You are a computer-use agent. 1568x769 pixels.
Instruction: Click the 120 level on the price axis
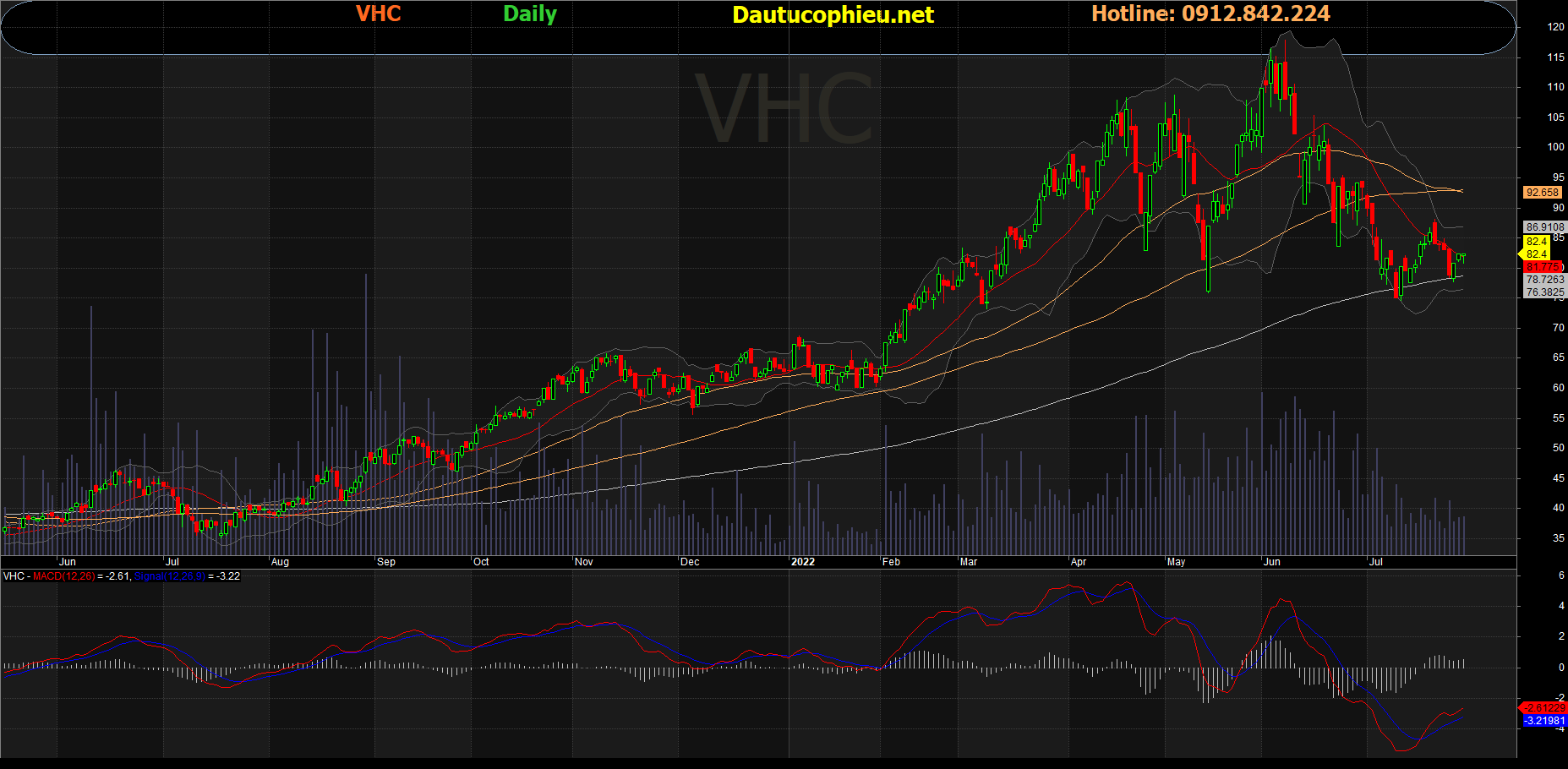(1555, 27)
